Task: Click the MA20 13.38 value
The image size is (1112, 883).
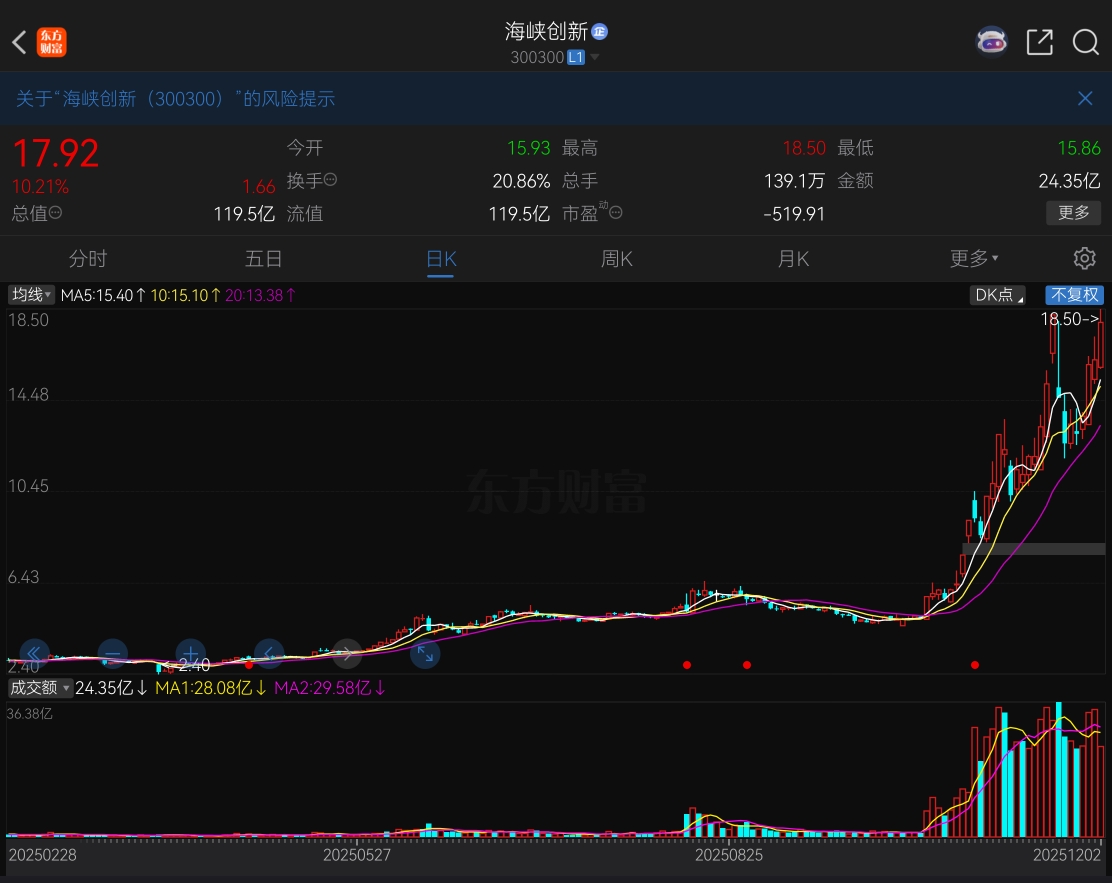Action: (260, 295)
